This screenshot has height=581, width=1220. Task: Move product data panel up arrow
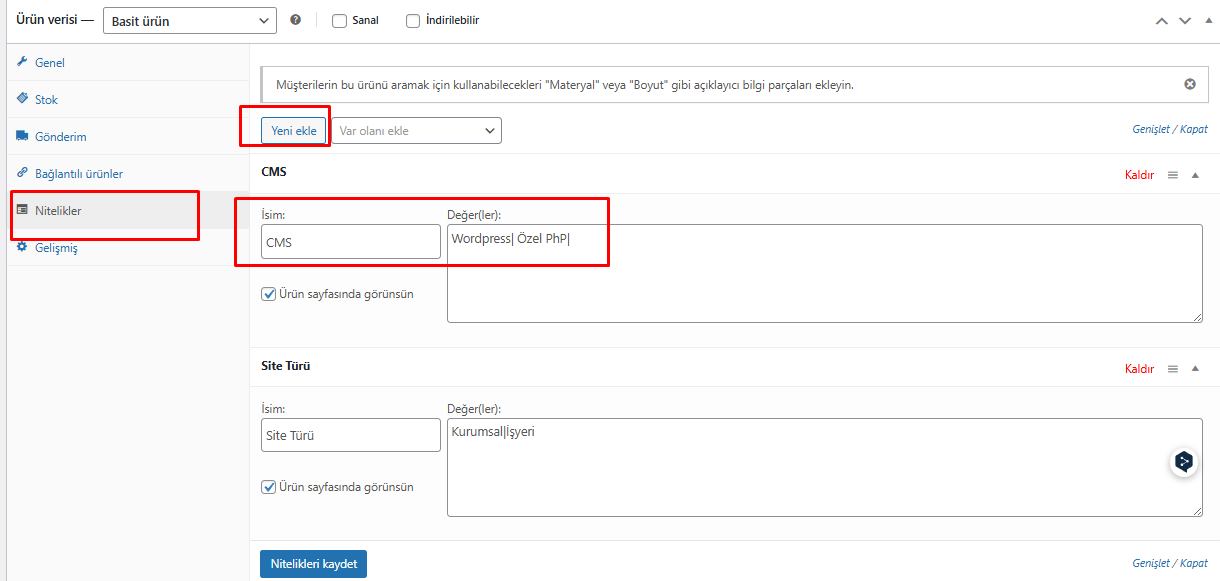coord(1162,21)
